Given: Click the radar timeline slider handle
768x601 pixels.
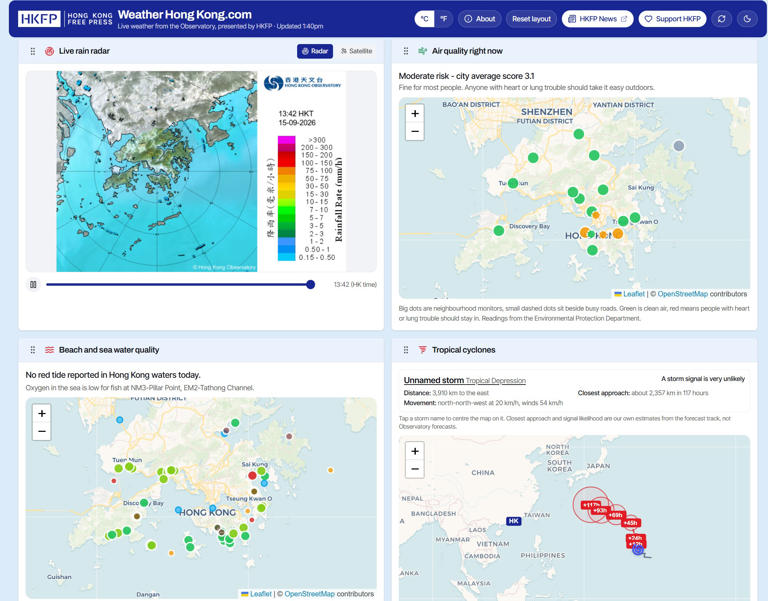Looking at the screenshot, I should [x=311, y=284].
